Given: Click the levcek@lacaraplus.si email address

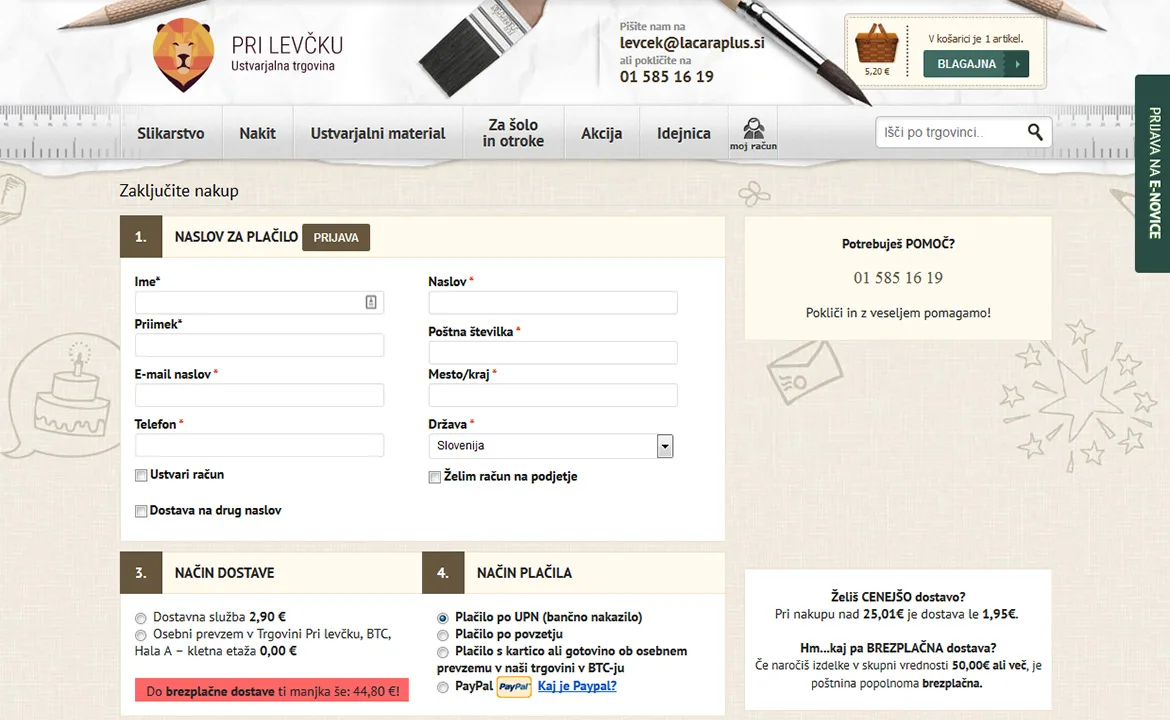Looking at the screenshot, I should tap(692, 43).
